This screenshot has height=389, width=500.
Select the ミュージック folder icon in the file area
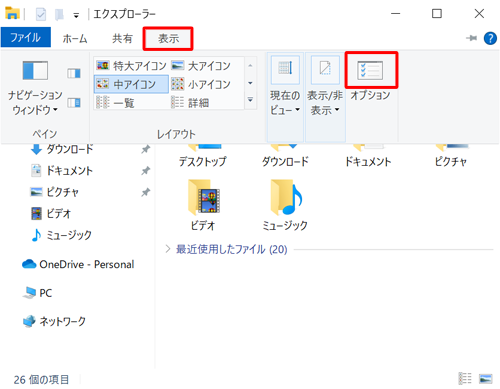click(x=286, y=197)
